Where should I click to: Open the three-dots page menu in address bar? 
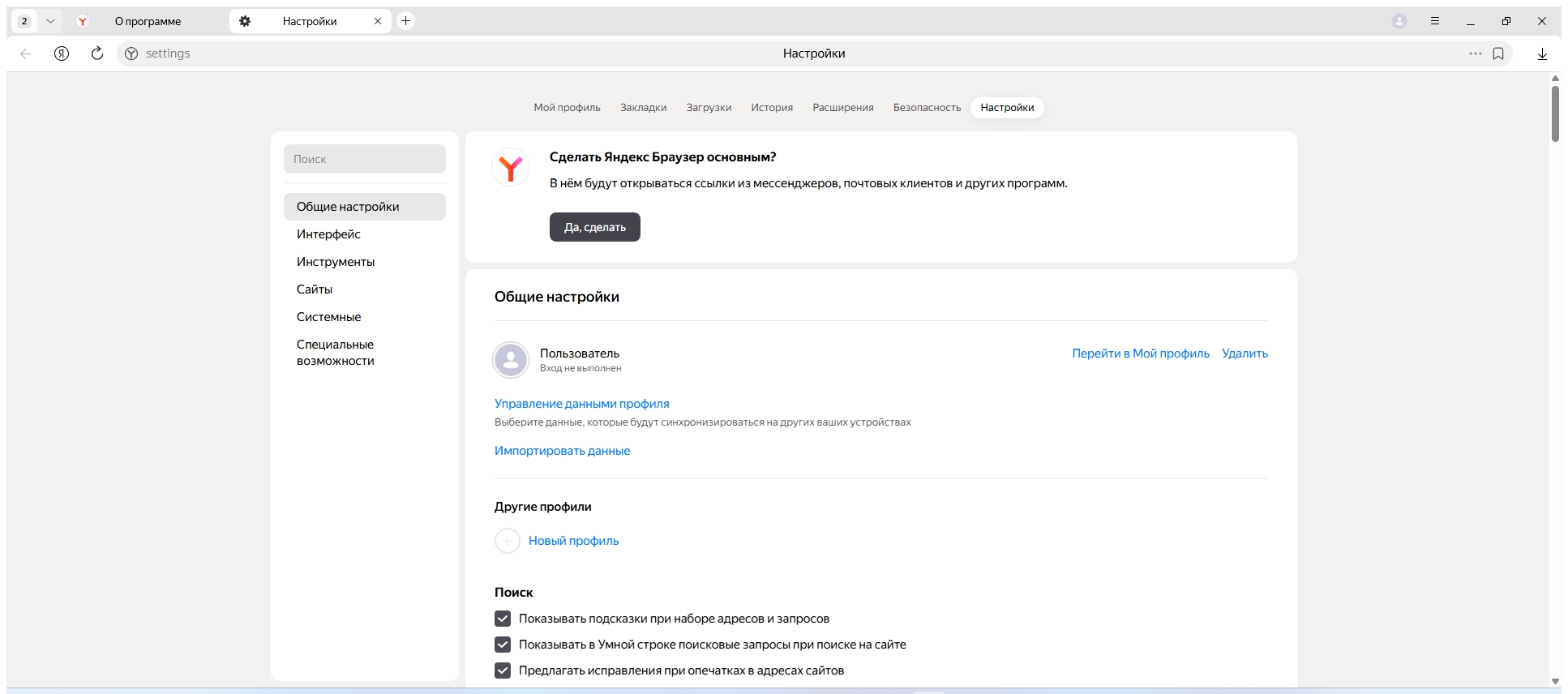pyautogui.click(x=1476, y=54)
